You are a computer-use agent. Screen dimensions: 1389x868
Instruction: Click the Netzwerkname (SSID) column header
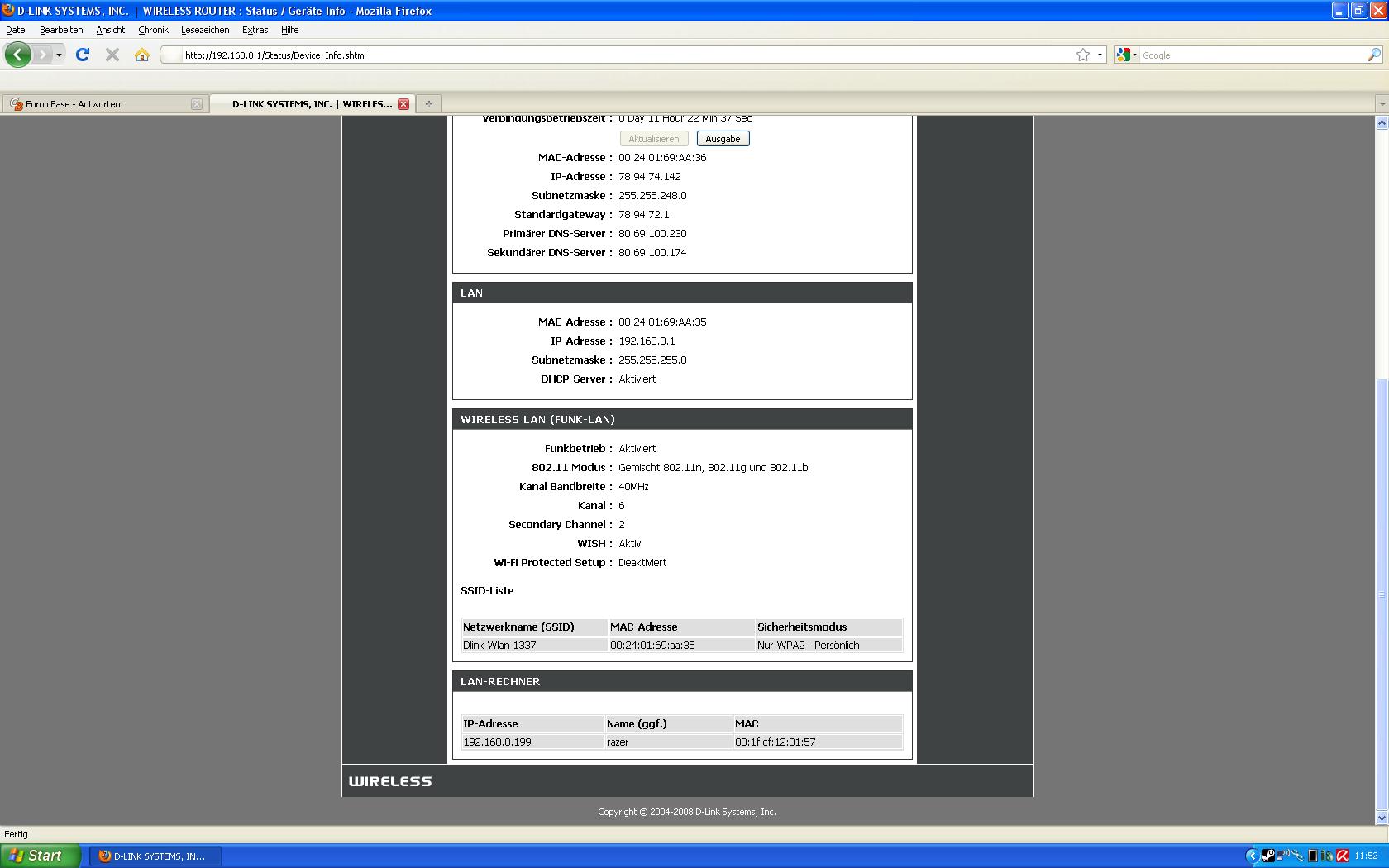tap(518, 627)
